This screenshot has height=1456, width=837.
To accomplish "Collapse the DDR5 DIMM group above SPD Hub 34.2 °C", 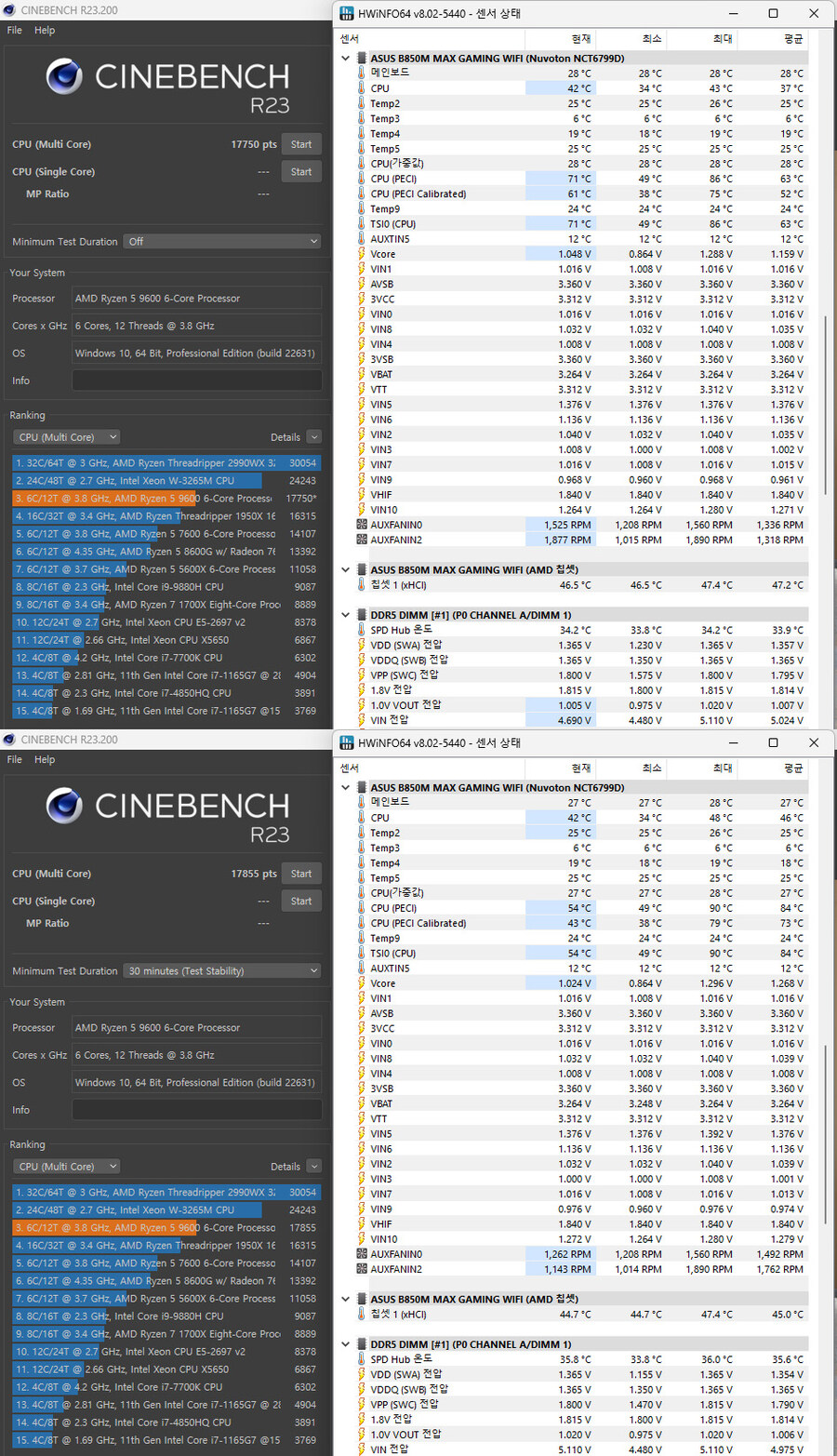I will [346, 615].
